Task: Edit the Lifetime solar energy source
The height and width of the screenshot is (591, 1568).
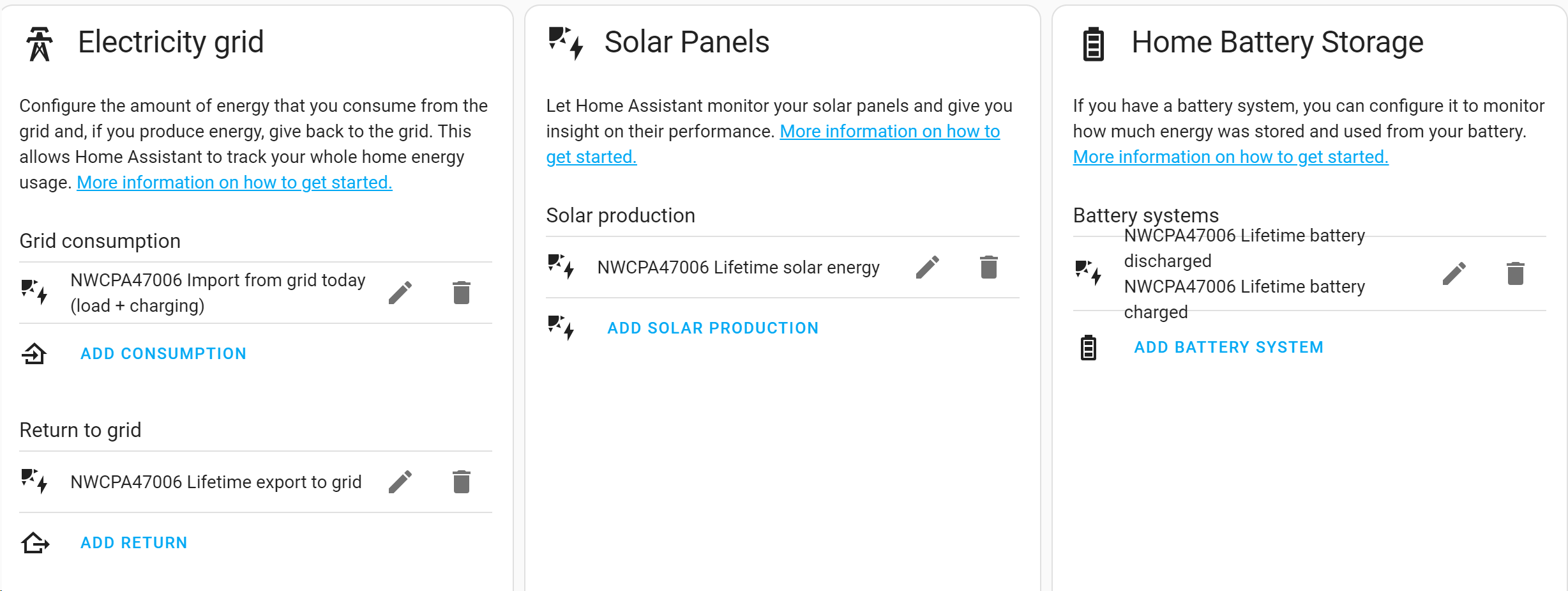Action: point(927,268)
